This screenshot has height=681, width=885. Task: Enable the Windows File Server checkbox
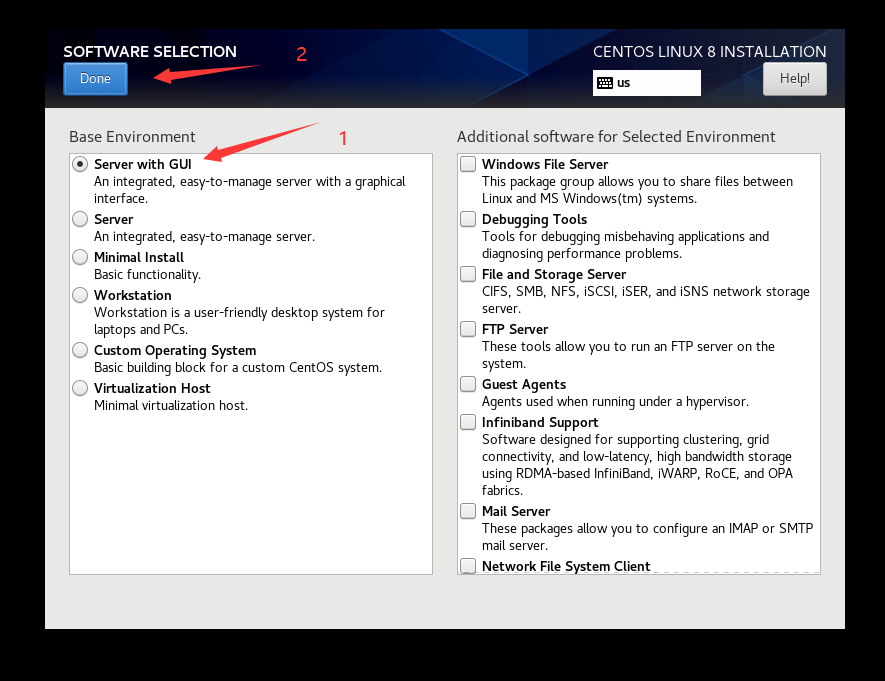(468, 164)
